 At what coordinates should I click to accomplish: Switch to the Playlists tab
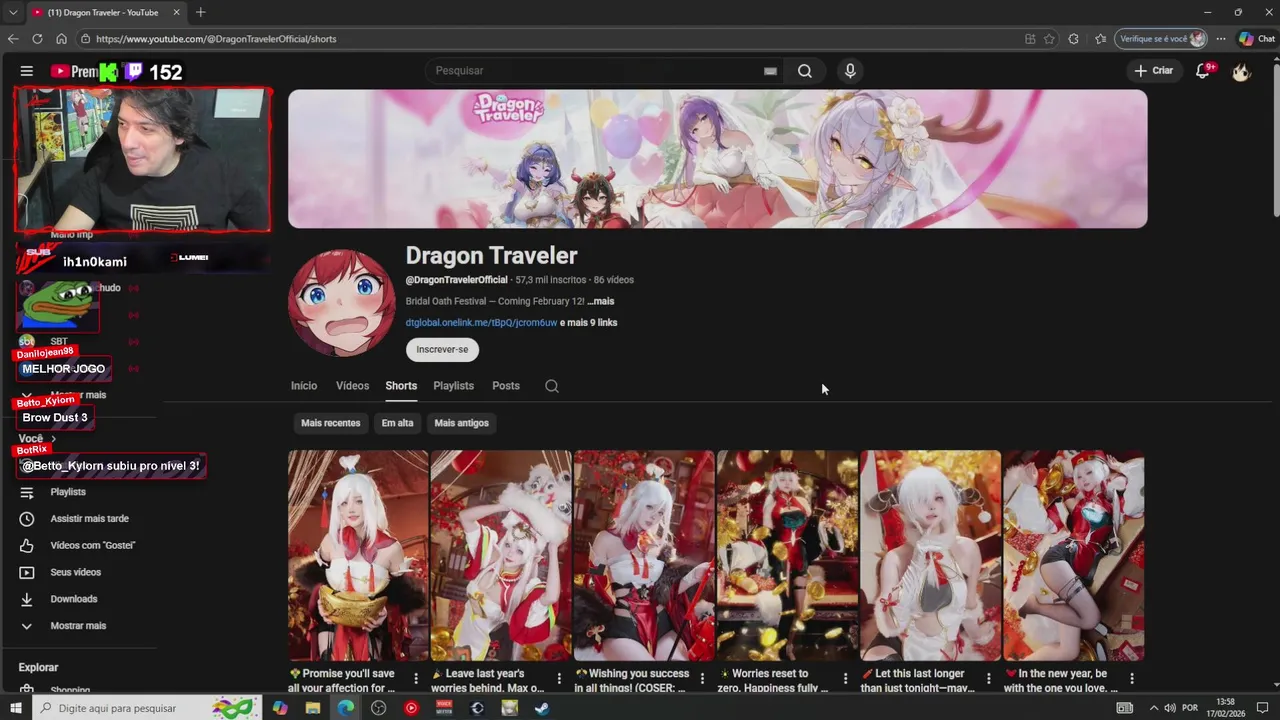click(453, 386)
